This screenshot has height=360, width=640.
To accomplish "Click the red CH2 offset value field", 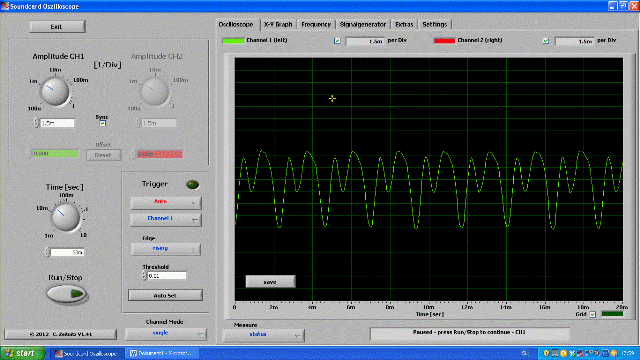I will (160, 154).
